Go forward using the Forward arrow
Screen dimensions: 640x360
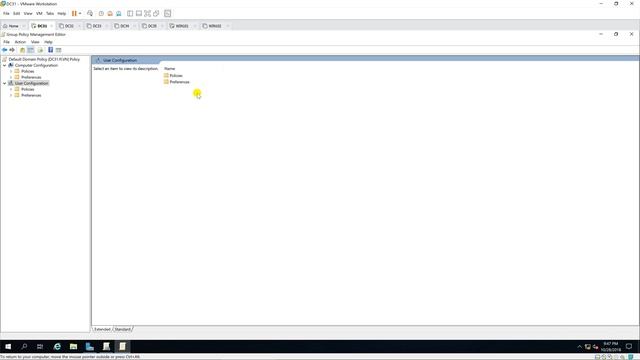click(x=12, y=50)
